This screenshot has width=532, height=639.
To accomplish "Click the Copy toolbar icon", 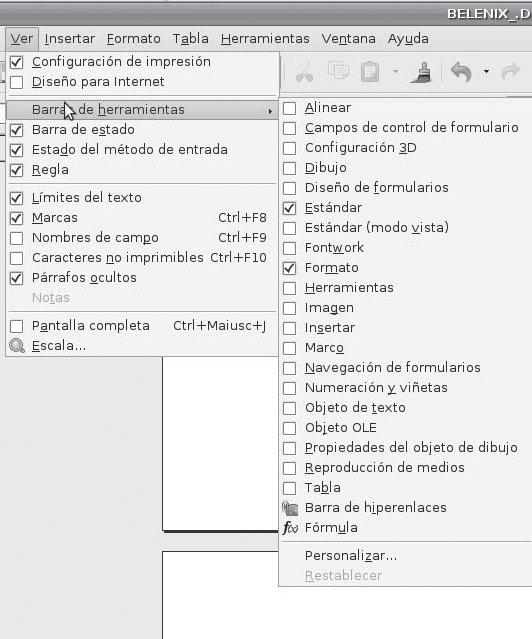I will pyautogui.click(x=338, y=71).
